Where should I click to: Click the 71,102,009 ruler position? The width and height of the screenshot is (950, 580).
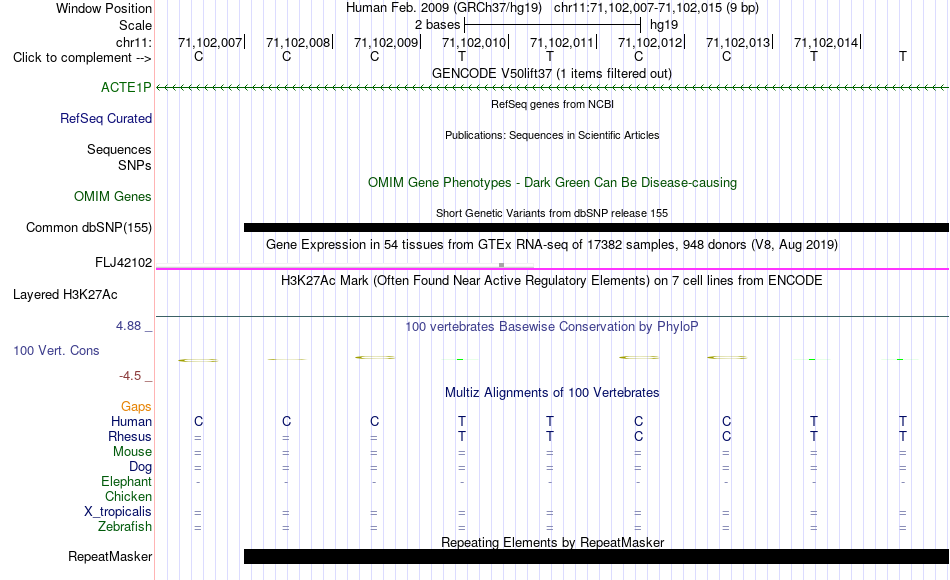(386, 42)
